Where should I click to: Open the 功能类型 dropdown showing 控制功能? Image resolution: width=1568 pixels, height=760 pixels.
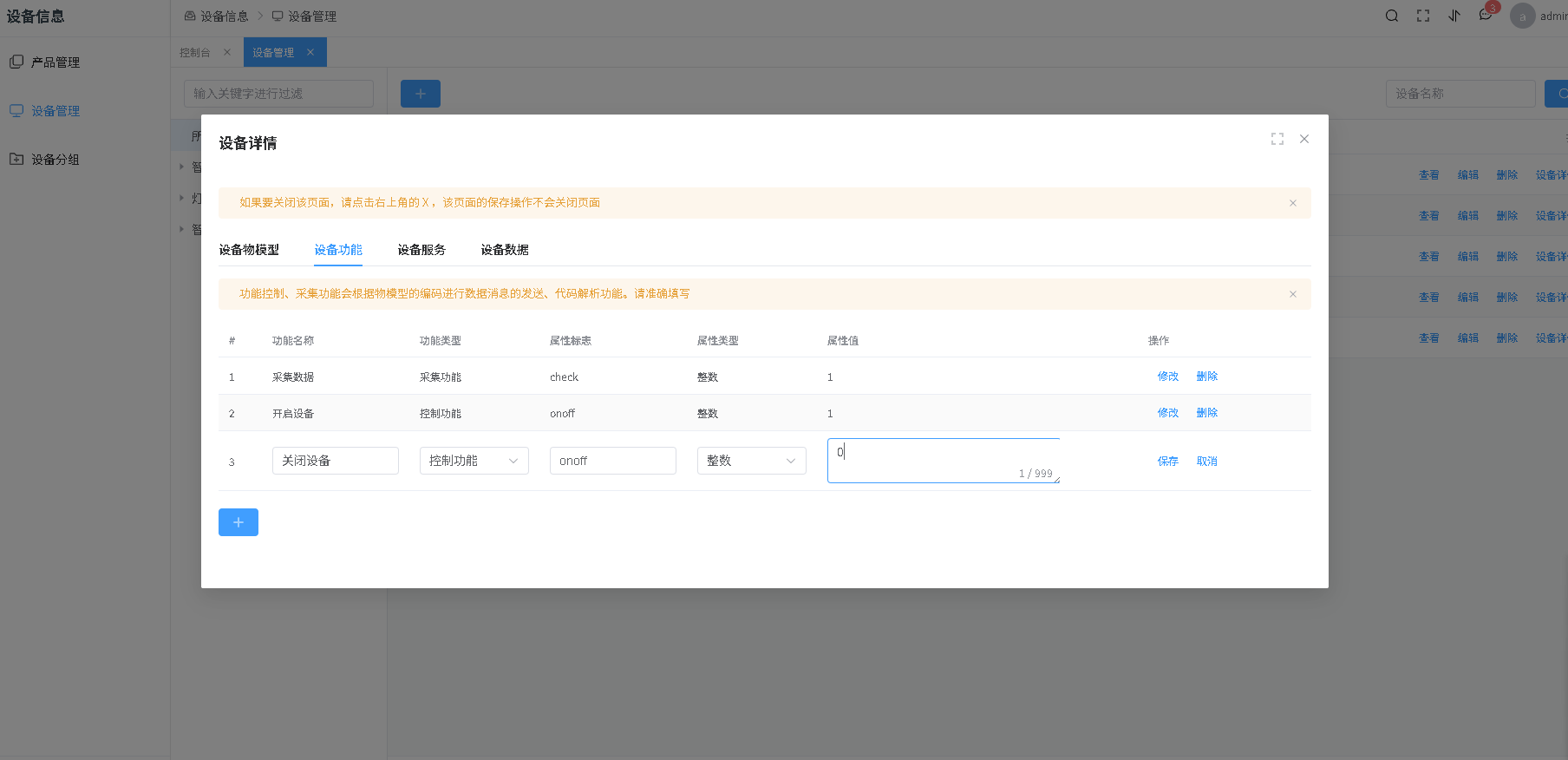[474, 461]
